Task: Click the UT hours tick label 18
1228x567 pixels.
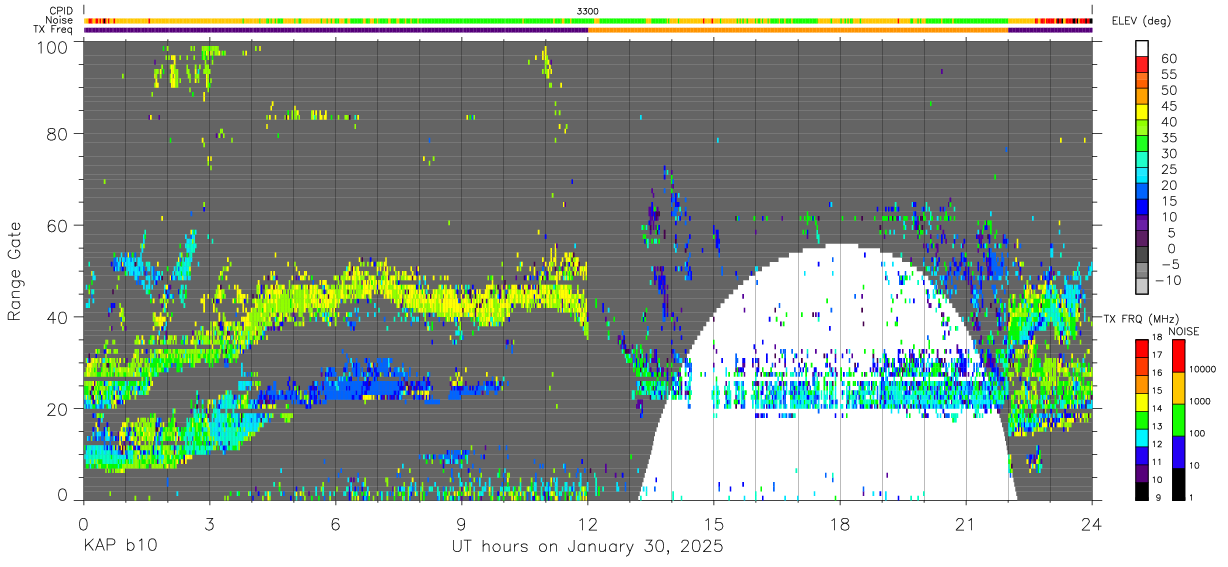Action: click(840, 524)
